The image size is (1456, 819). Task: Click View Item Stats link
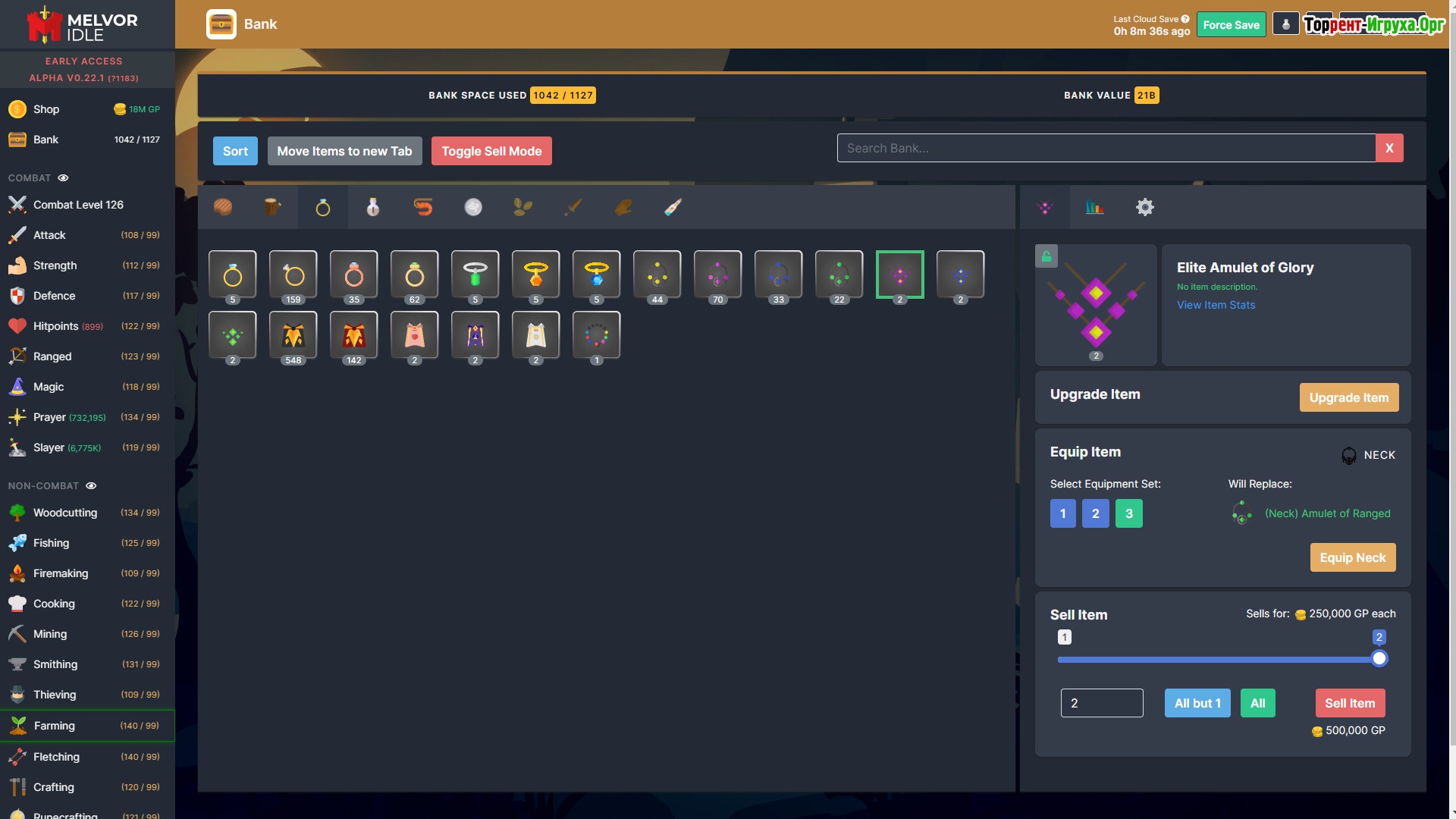point(1216,305)
